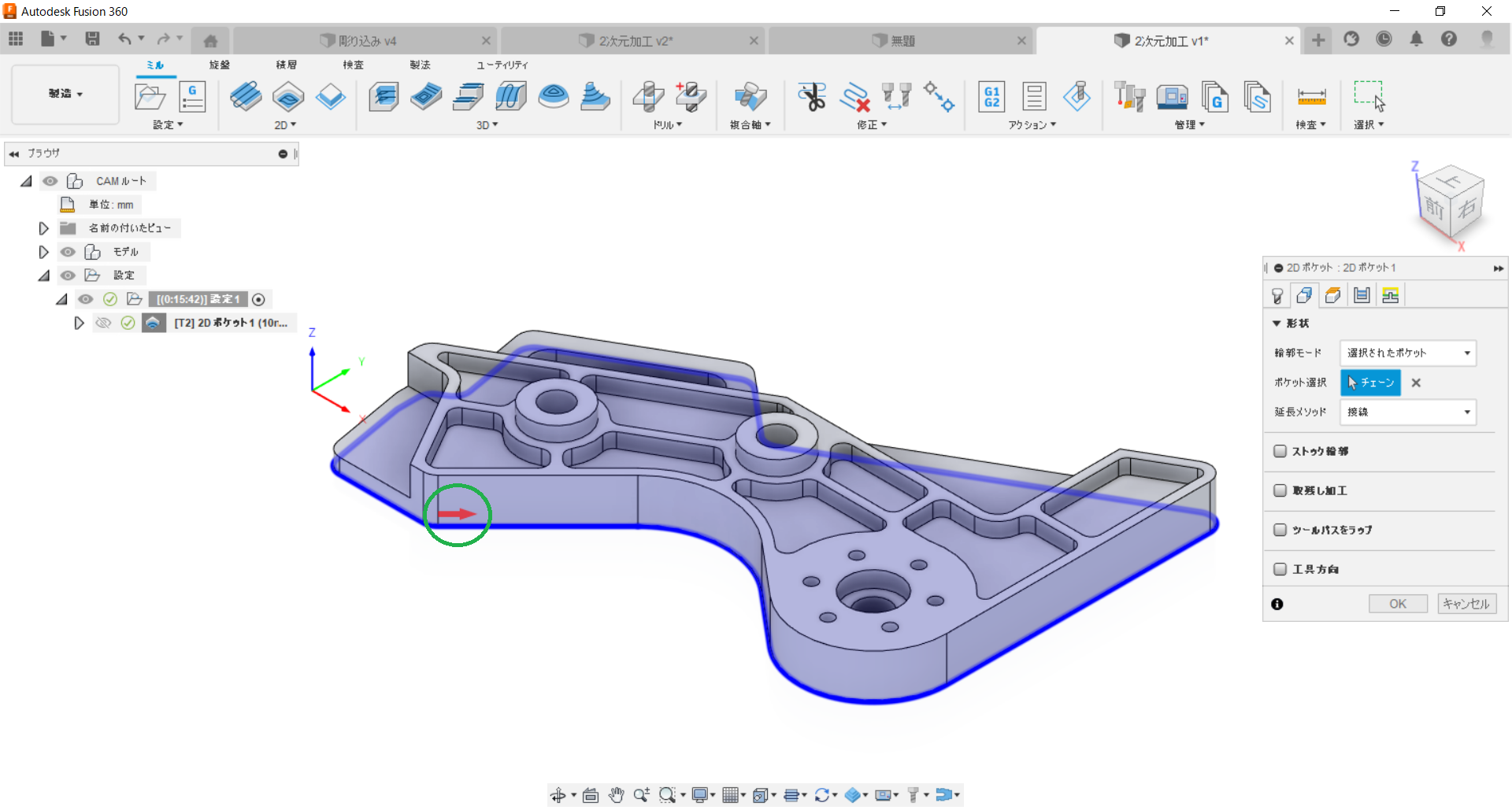This screenshot has height=810, width=1512.
Task: Switch to the 彫り込み v4 document tab
Action: click(x=367, y=41)
